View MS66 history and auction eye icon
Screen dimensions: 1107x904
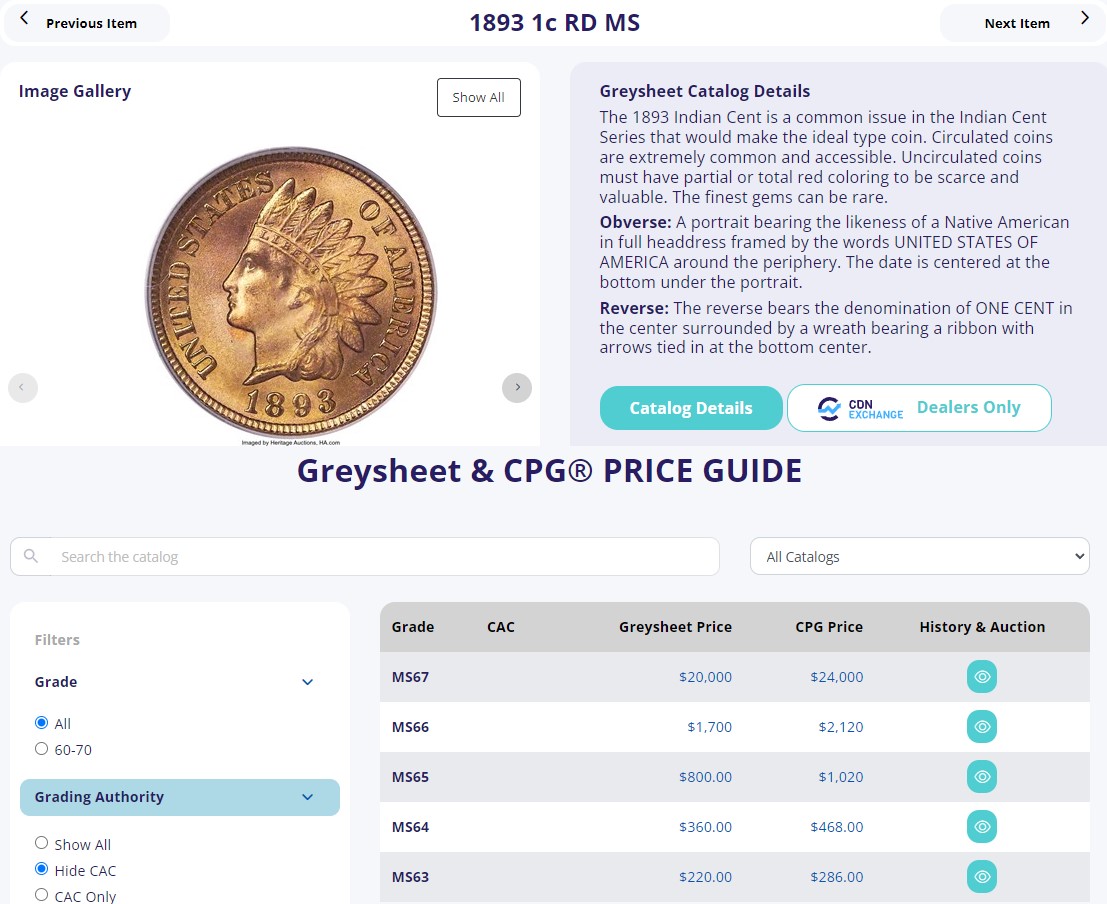(981, 727)
